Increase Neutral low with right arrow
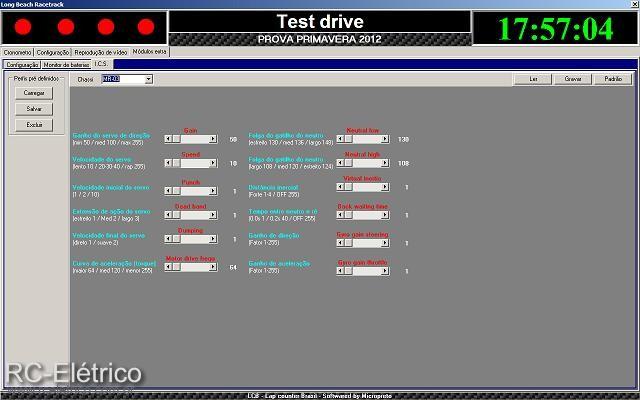Image resolution: width=640 pixels, height=400 pixels. pos(385,139)
